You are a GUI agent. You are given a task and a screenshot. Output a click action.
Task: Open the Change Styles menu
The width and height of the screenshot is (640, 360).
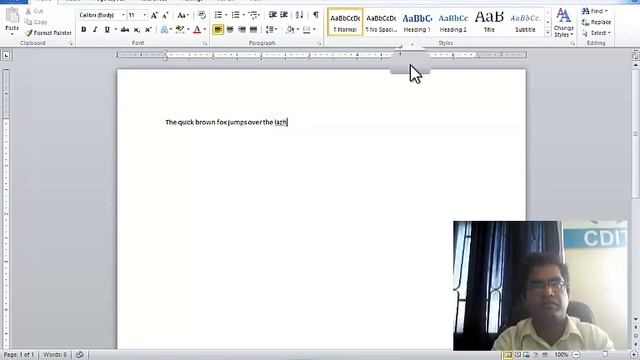(x=563, y=22)
